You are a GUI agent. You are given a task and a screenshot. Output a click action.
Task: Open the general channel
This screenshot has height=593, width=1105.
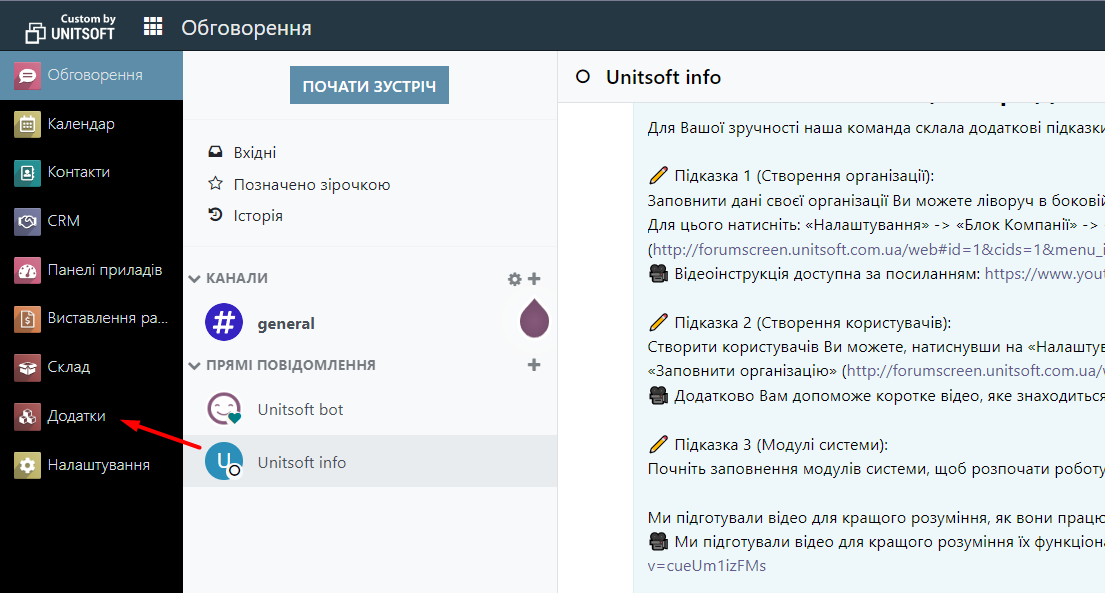(370, 323)
